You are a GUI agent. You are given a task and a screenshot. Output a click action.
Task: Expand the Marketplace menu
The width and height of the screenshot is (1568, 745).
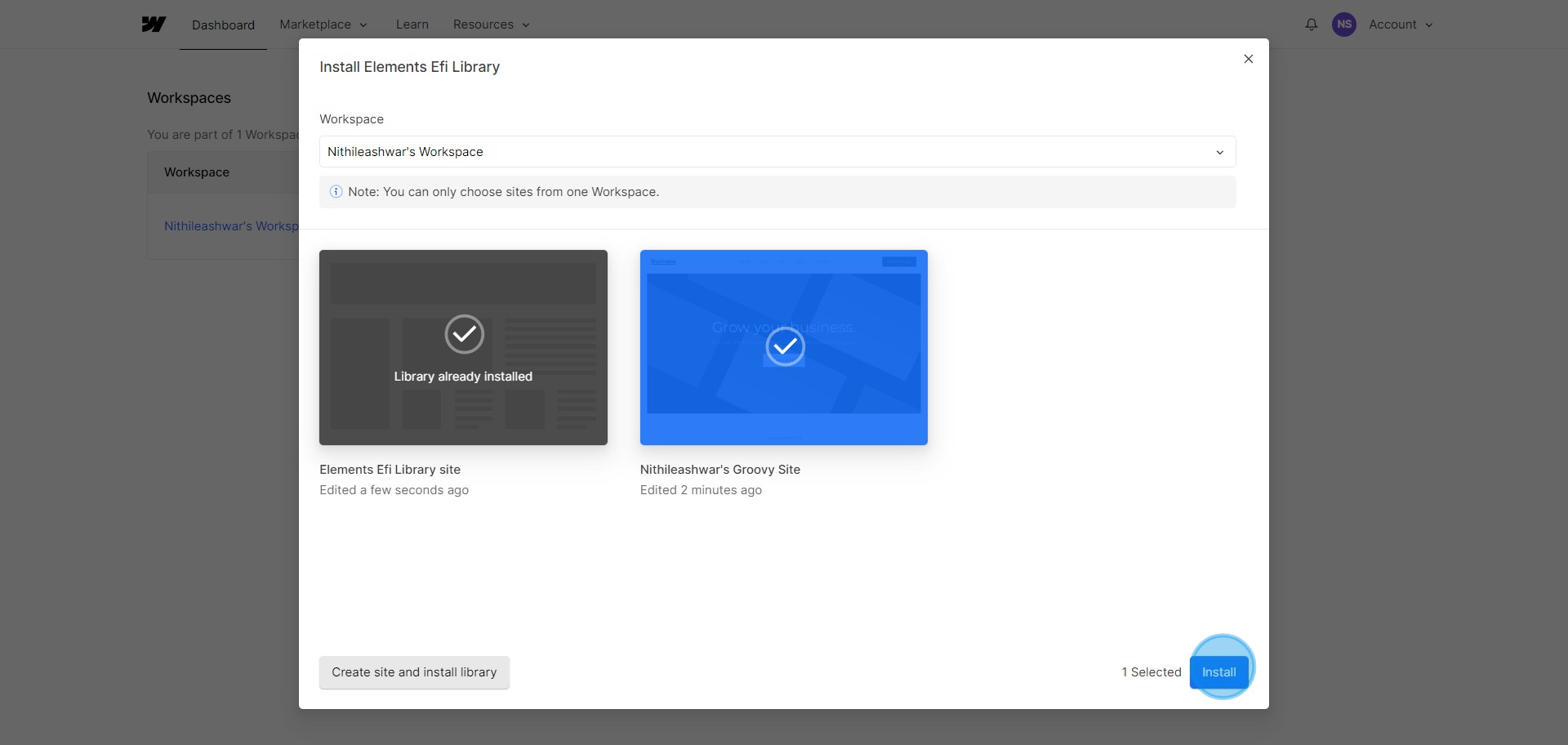click(323, 25)
